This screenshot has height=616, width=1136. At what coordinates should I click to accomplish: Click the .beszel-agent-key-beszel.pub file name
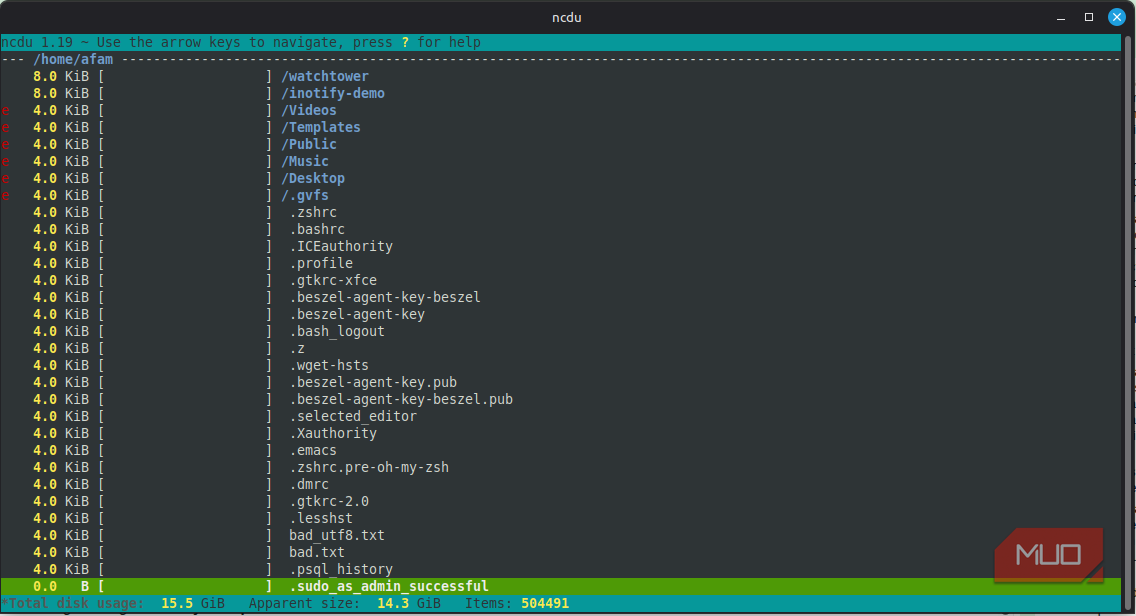pyautogui.click(x=401, y=400)
